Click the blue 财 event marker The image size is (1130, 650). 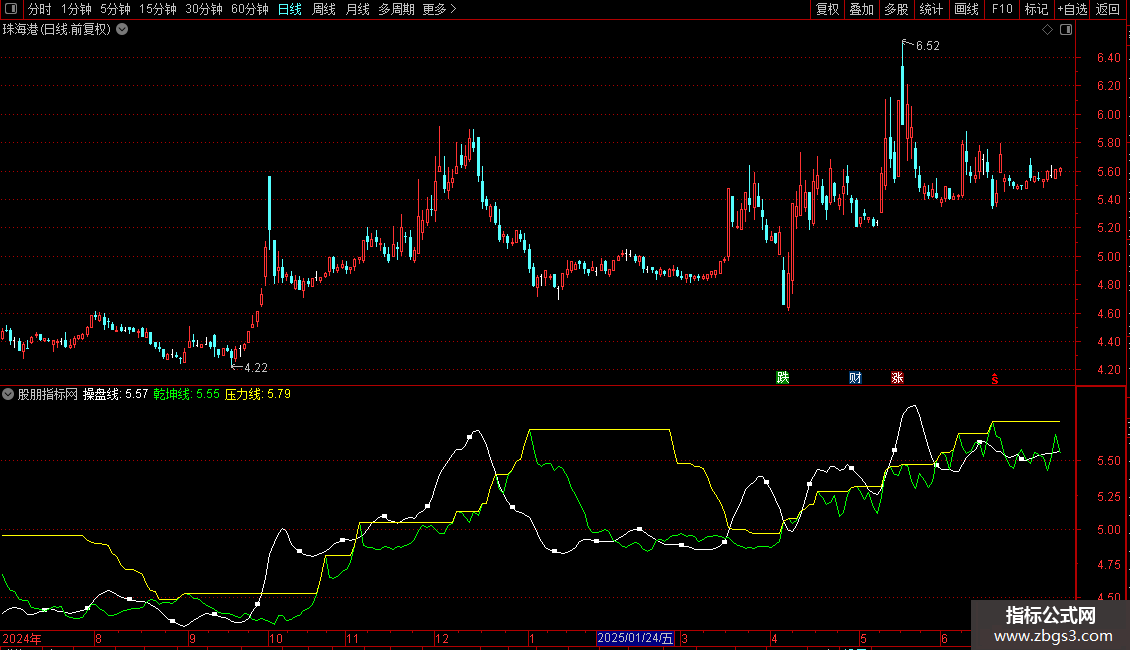[855, 378]
